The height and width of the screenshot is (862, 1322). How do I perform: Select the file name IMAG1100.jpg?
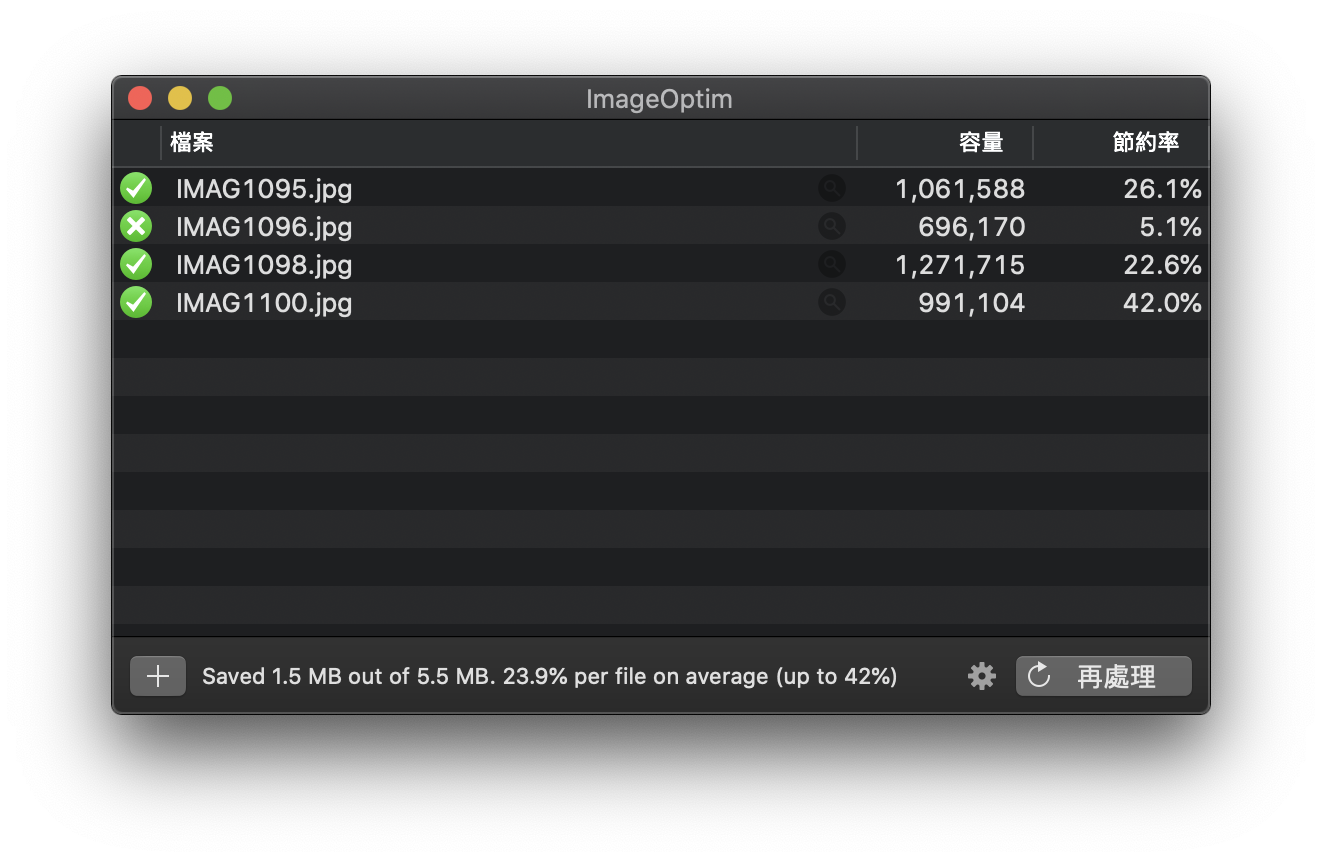264,303
